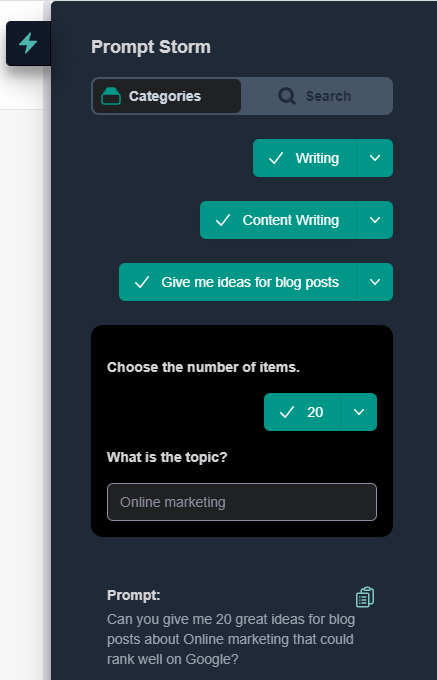Expand the blog posts prompt dropdown chevron
This screenshot has height=680, width=437.
(x=375, y=282)
